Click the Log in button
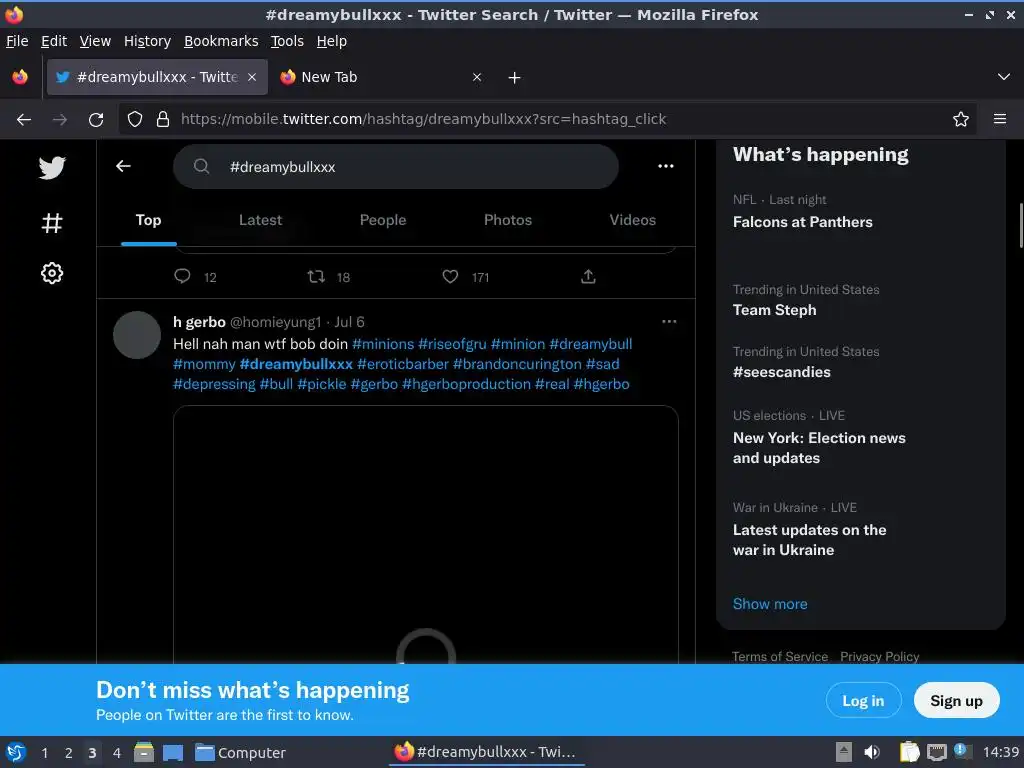Screen dimensions: 1024x768 [863, 700]
